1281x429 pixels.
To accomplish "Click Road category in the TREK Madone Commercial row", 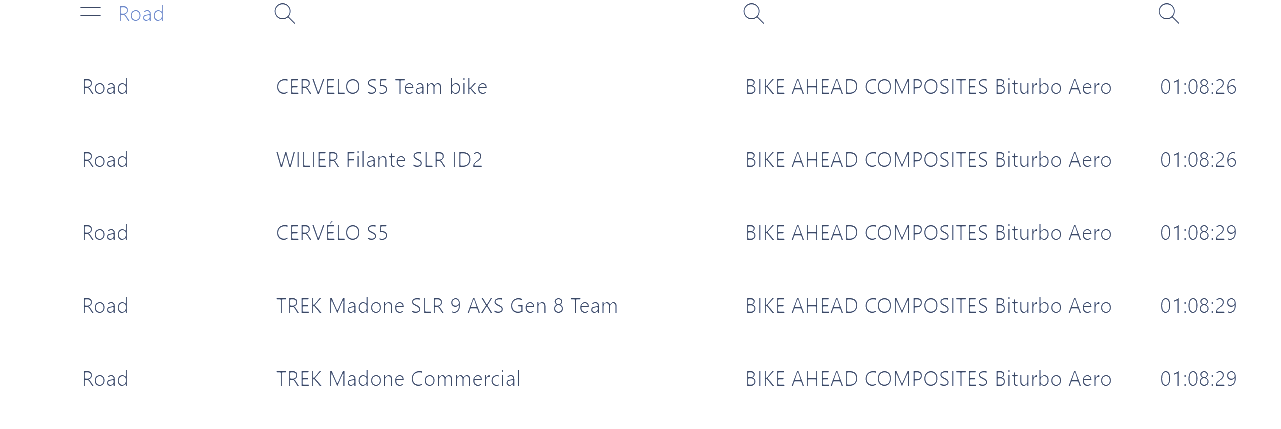I will 105,379.
